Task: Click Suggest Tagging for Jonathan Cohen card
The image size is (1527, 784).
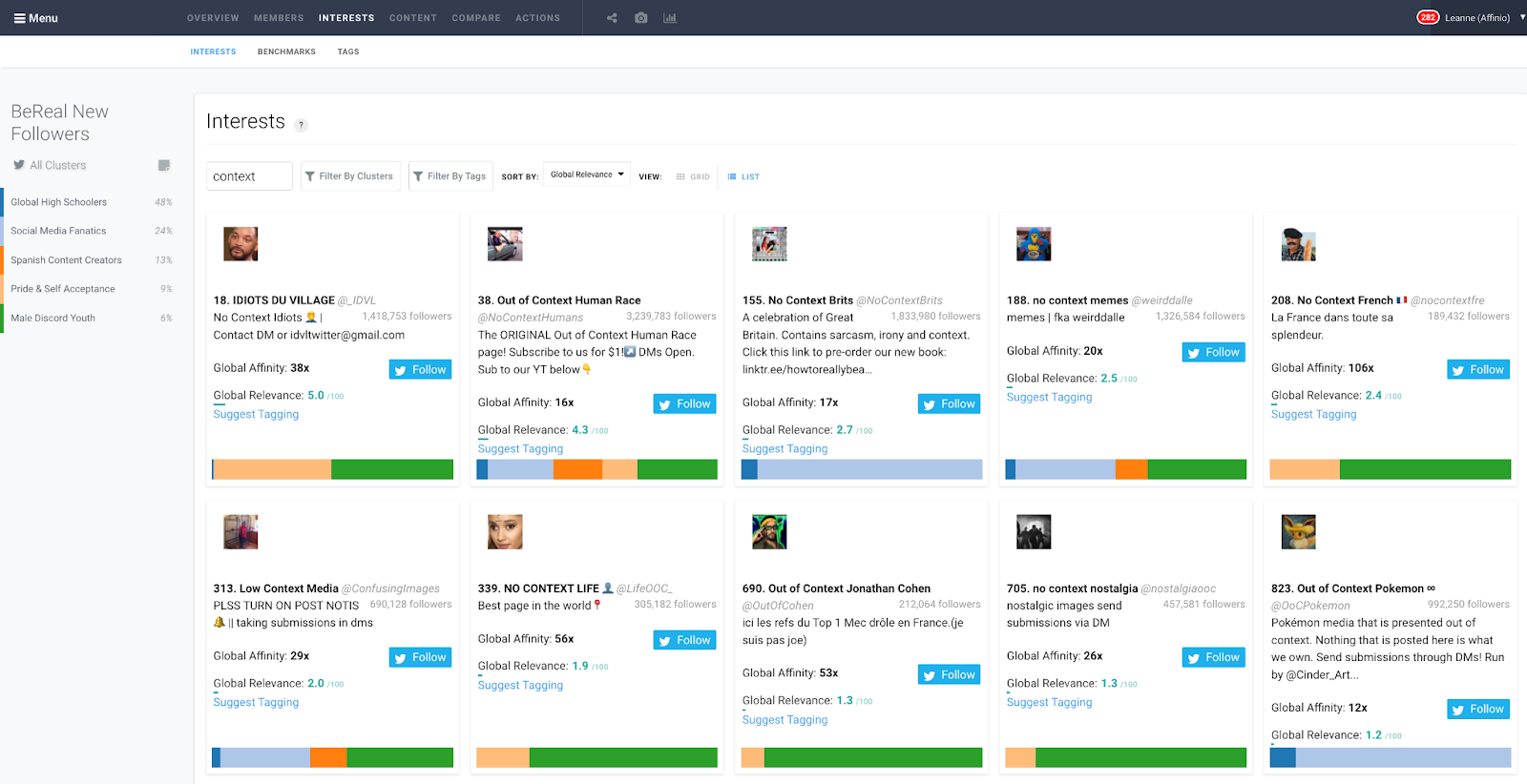Action: pos(784,720)
